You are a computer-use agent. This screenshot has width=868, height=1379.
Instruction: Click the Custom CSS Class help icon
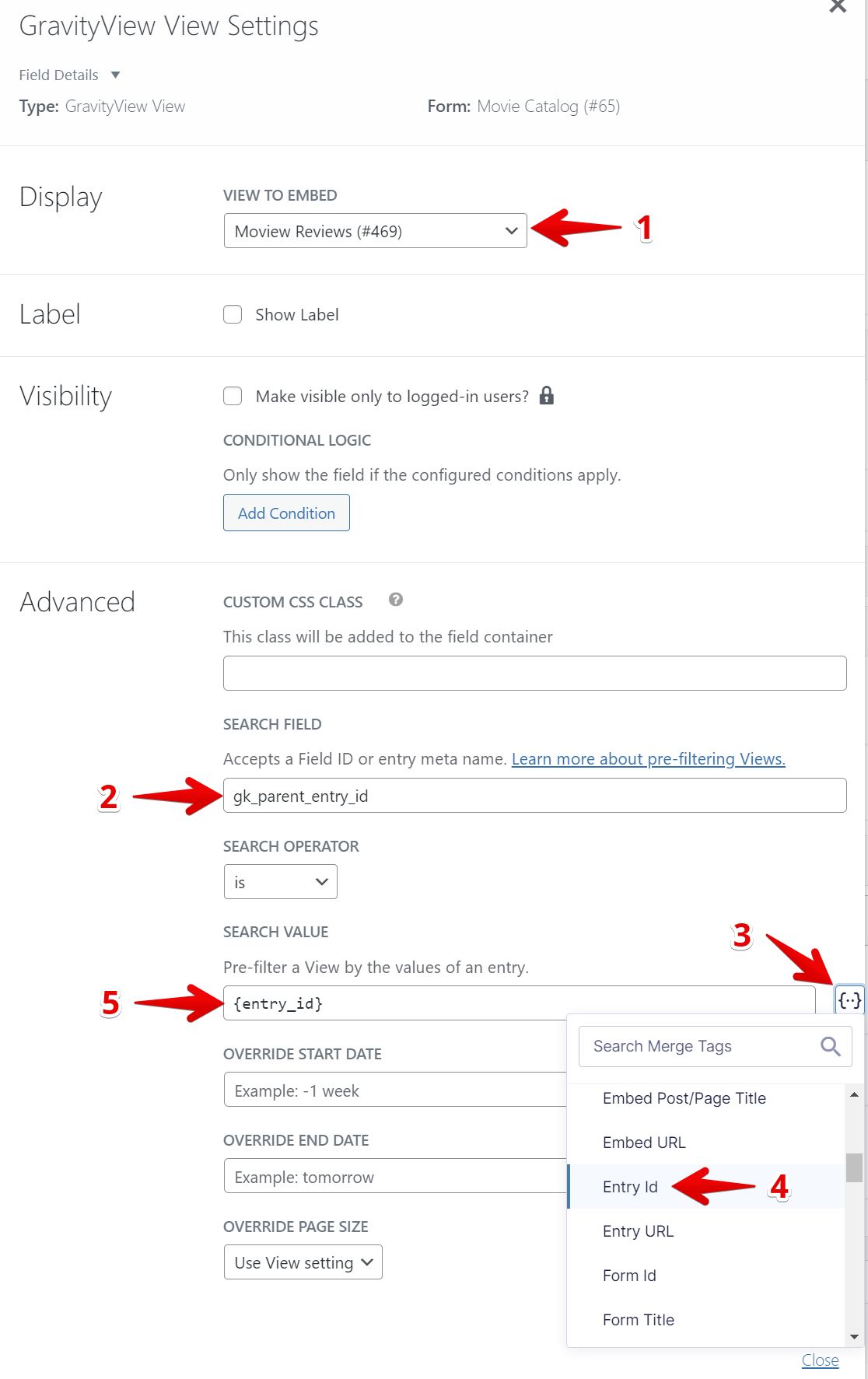[396, 600]
